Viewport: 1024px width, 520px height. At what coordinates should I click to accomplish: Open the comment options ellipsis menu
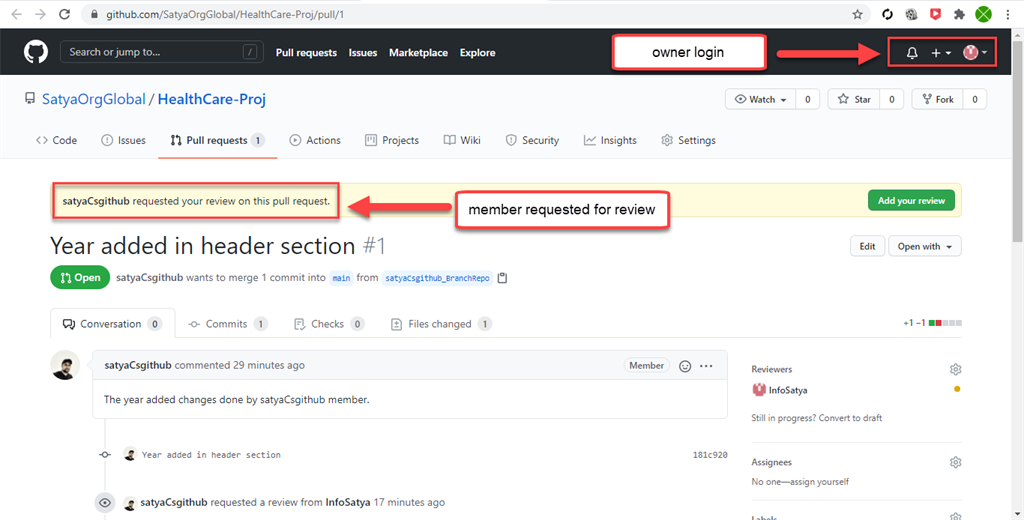pyautogui.click(x=706, y=366)
